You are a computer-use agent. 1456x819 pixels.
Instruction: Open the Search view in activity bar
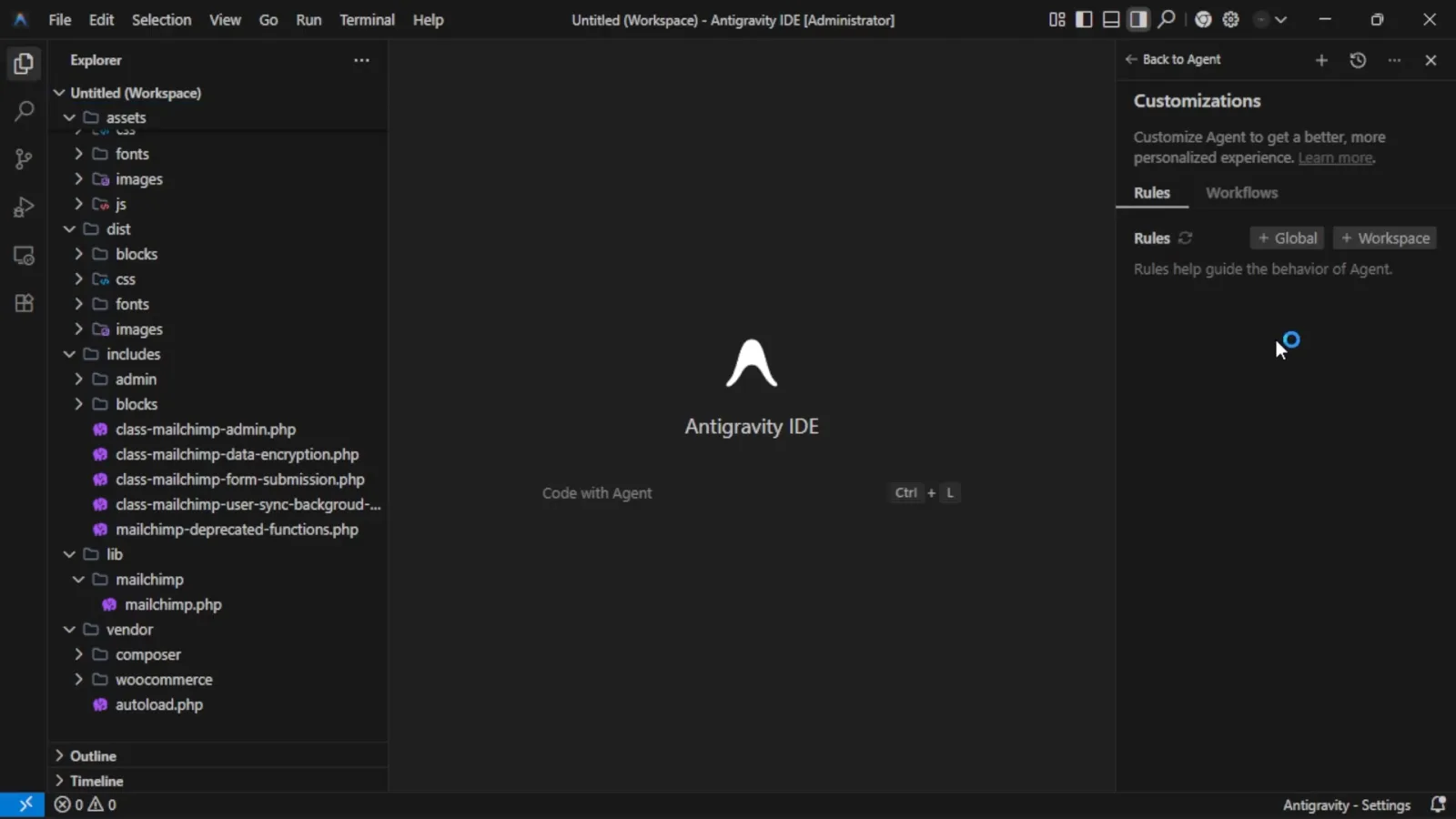coord(24,111)
